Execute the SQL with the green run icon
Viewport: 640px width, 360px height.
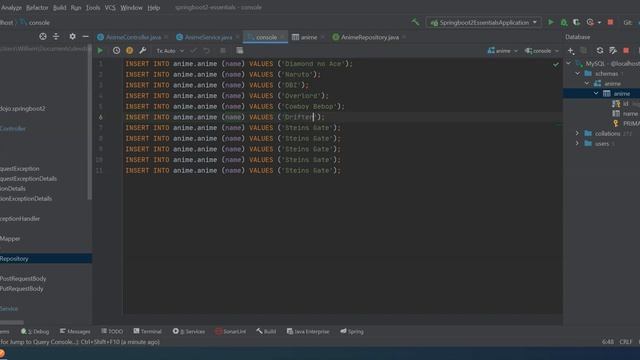point(100,50)
